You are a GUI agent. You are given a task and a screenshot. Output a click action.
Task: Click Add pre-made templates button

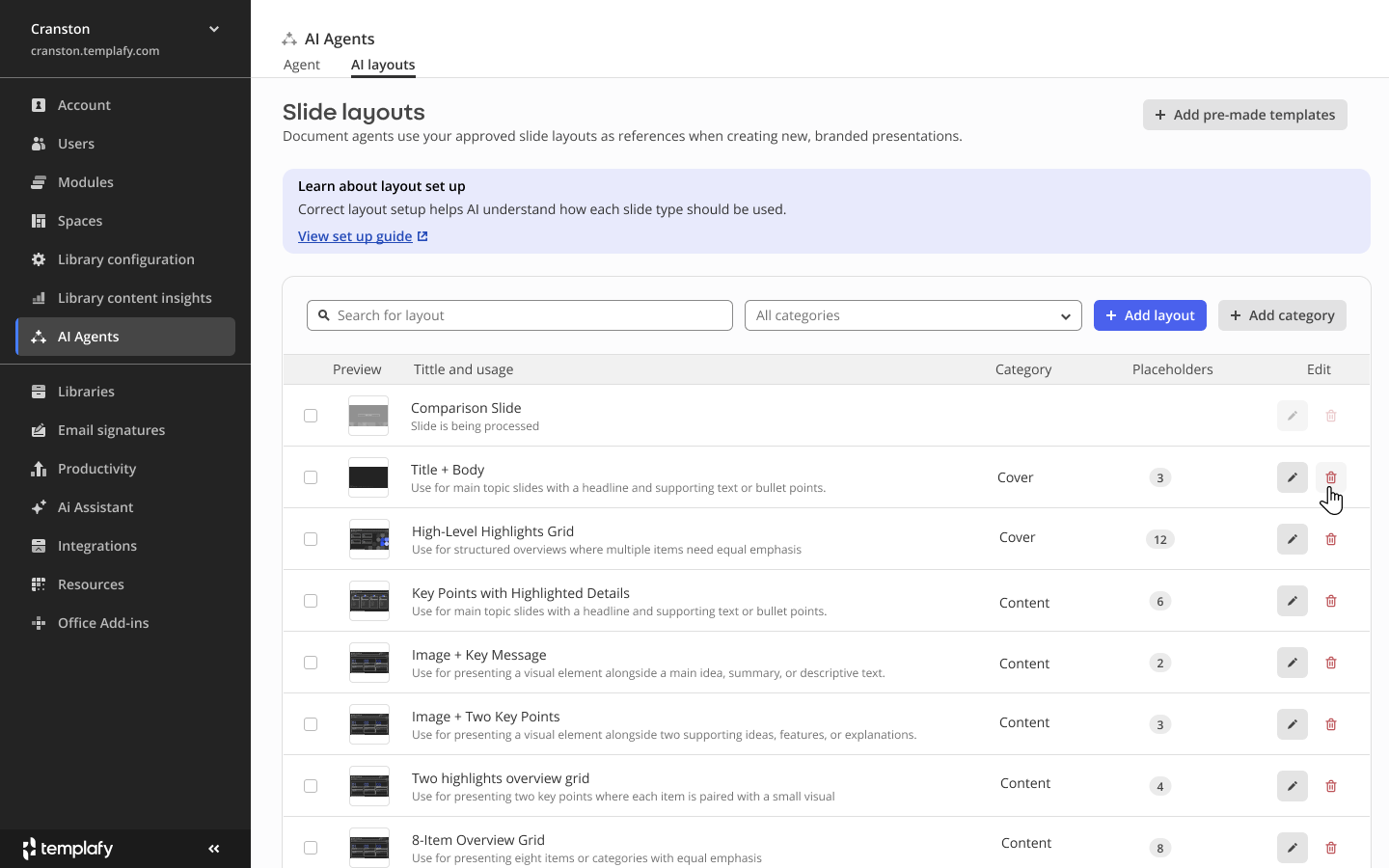pos(1245,115)
